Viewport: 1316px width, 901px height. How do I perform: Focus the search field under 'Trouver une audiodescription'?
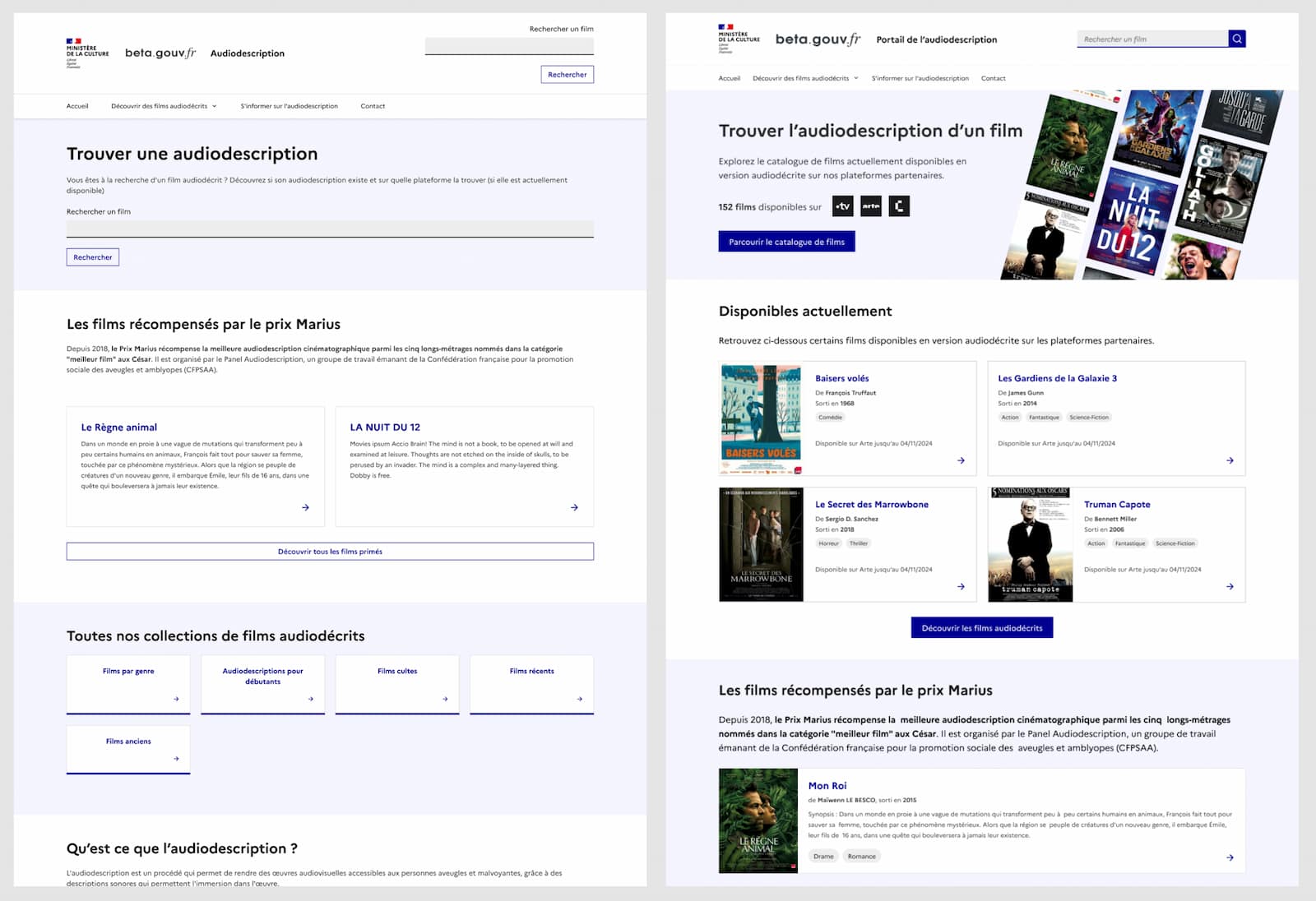click(330, 229)
